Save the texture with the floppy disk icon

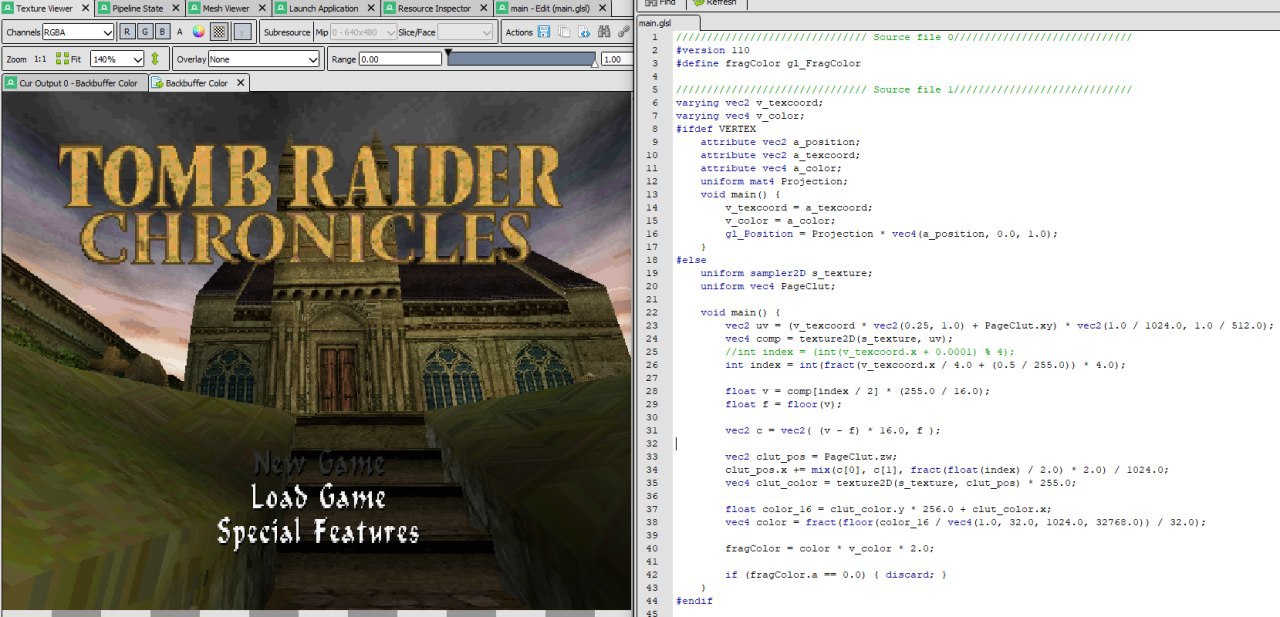[x=544, y=32]
